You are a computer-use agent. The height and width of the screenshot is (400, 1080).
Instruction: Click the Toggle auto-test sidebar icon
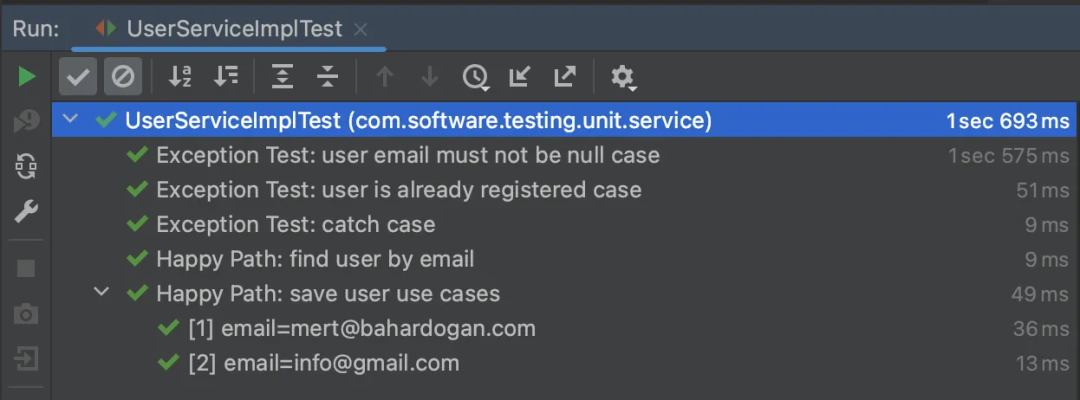(x=26, y=165)
